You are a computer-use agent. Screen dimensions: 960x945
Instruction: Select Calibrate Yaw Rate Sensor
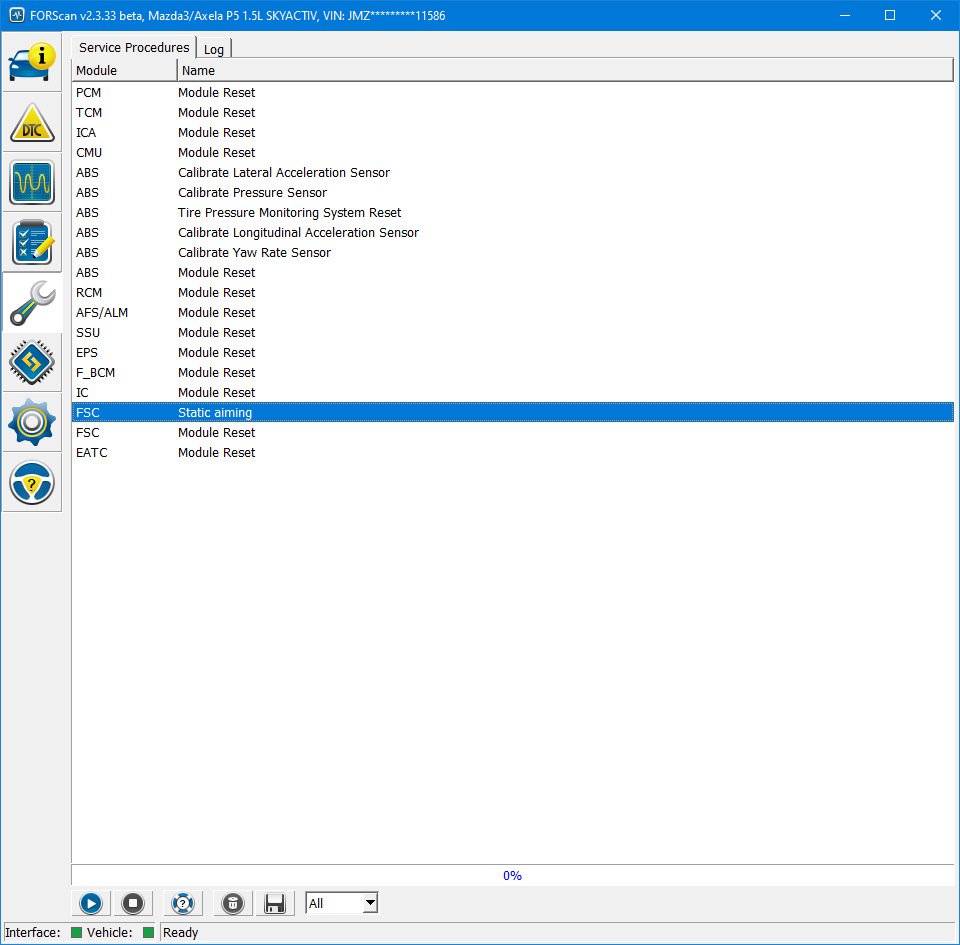click(x=512, y=253)
